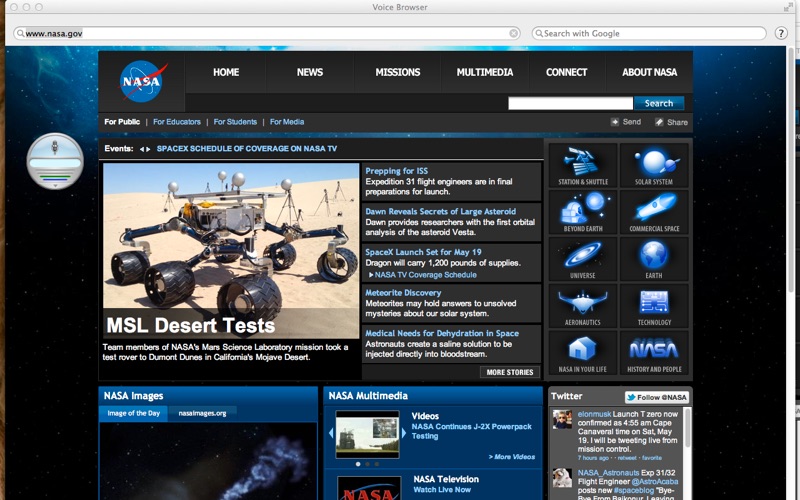Screen dimensions: 800x500
Task: Select the Universe galaxy icon
Action: tap(583, 259)
